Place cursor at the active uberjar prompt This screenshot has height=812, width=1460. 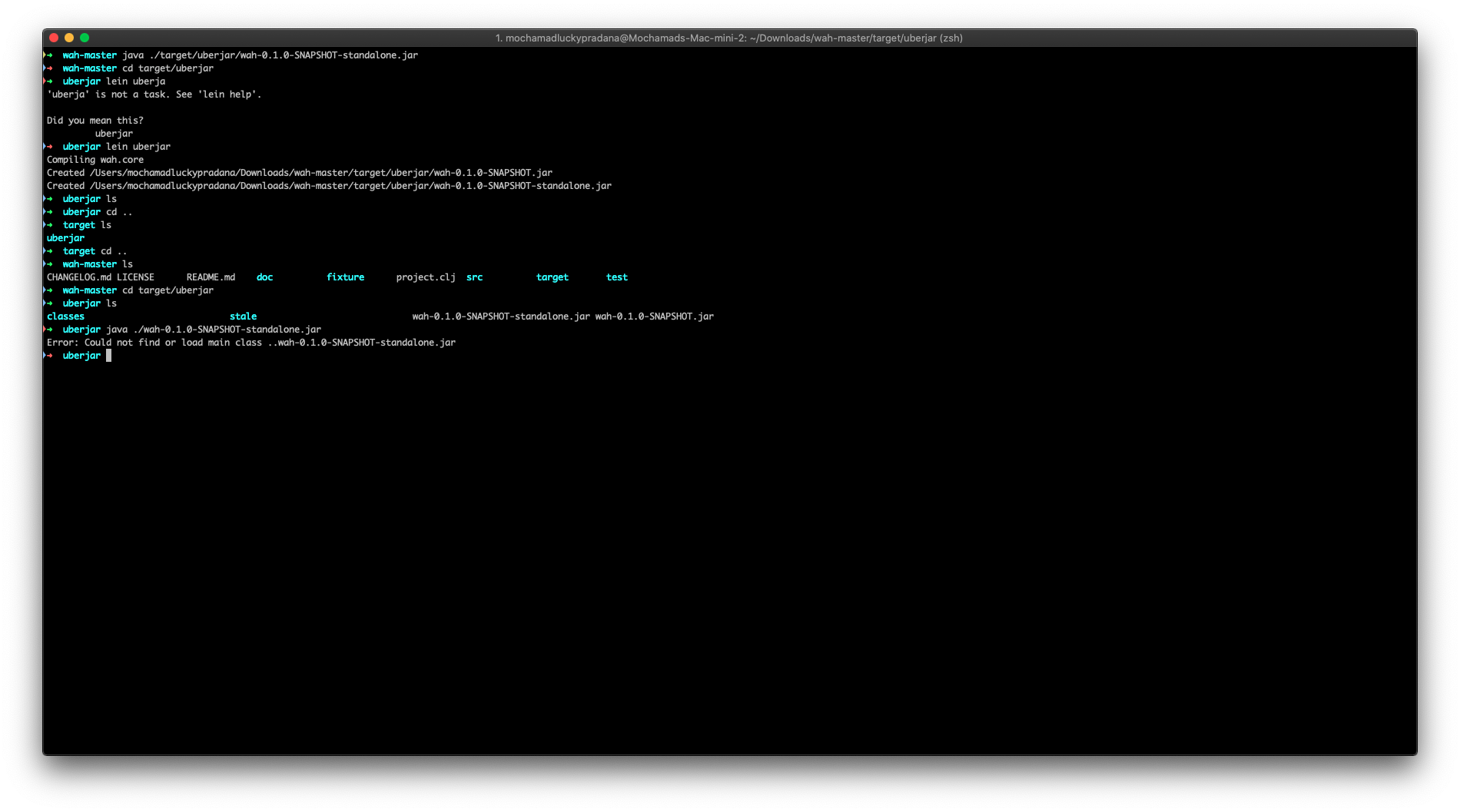click(x=109, y=355)
